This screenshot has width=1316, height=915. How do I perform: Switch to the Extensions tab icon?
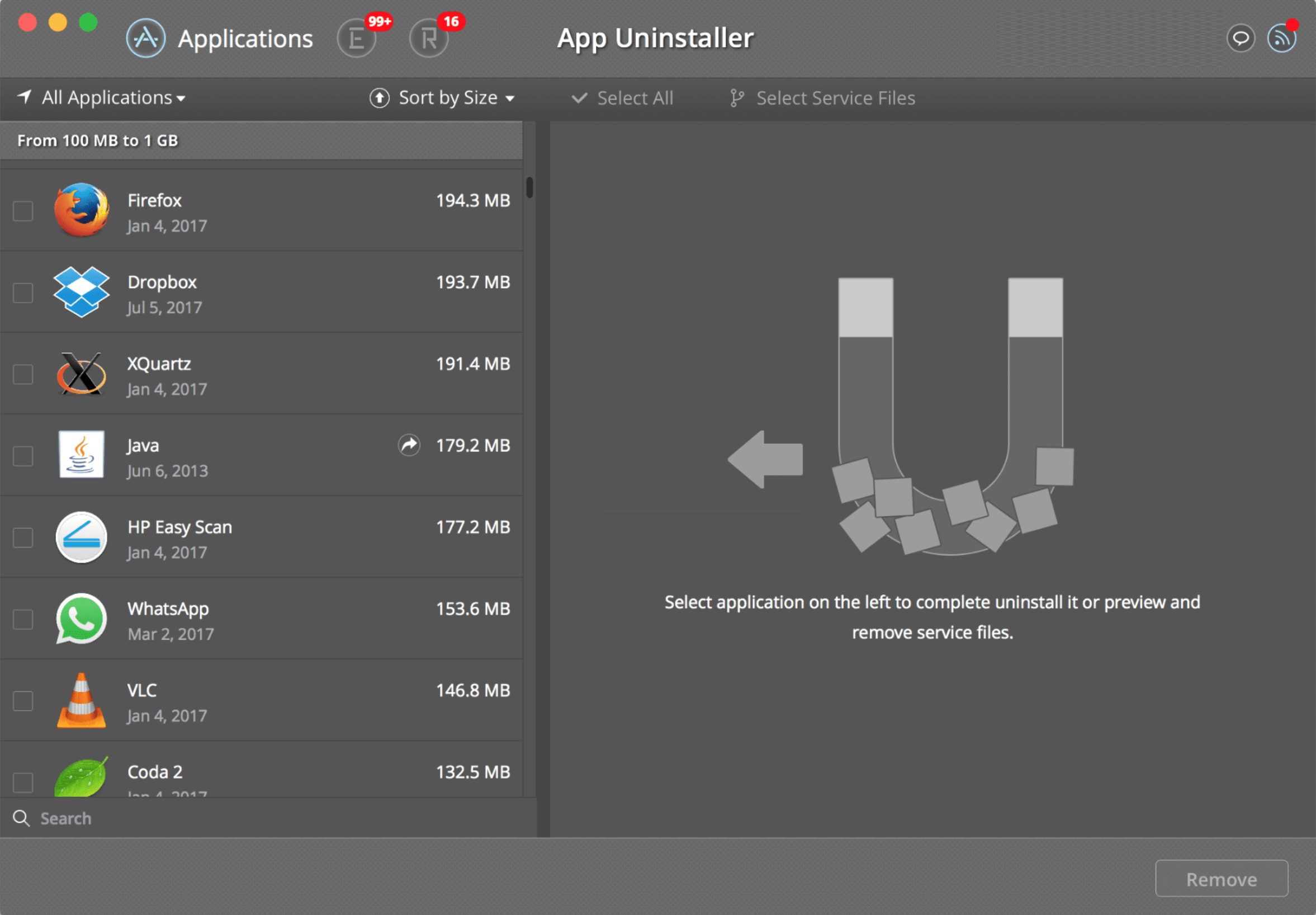pos(356,39)
